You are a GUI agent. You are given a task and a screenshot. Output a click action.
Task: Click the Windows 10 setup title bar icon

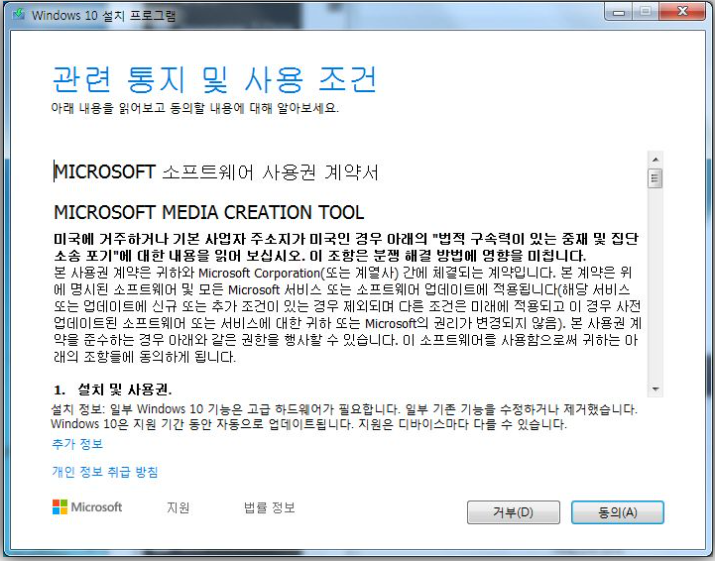coord(19,15)
